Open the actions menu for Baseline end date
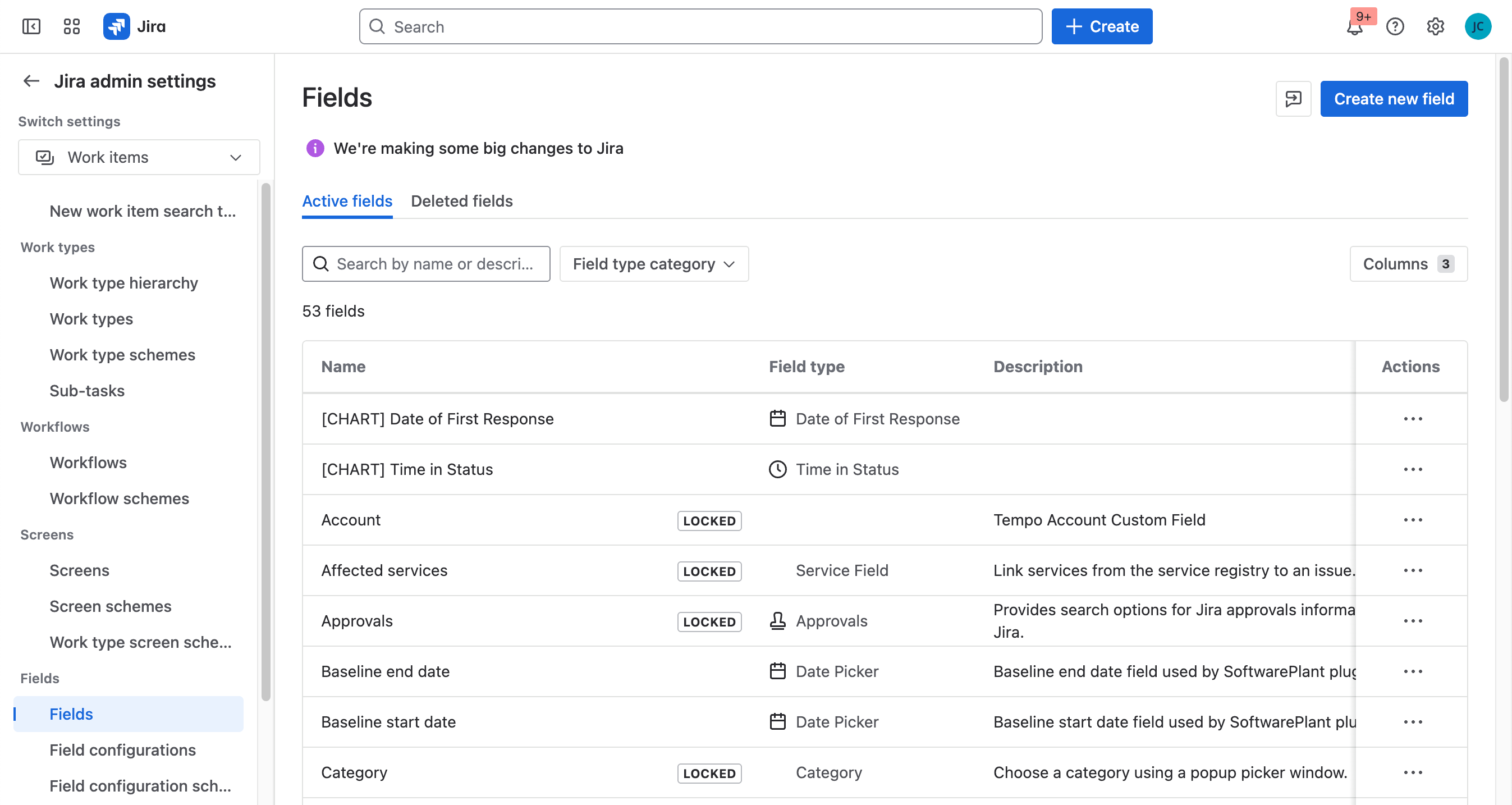Screen dimensions: 1512x805 pyautogui.click(x=1414, y=671)
